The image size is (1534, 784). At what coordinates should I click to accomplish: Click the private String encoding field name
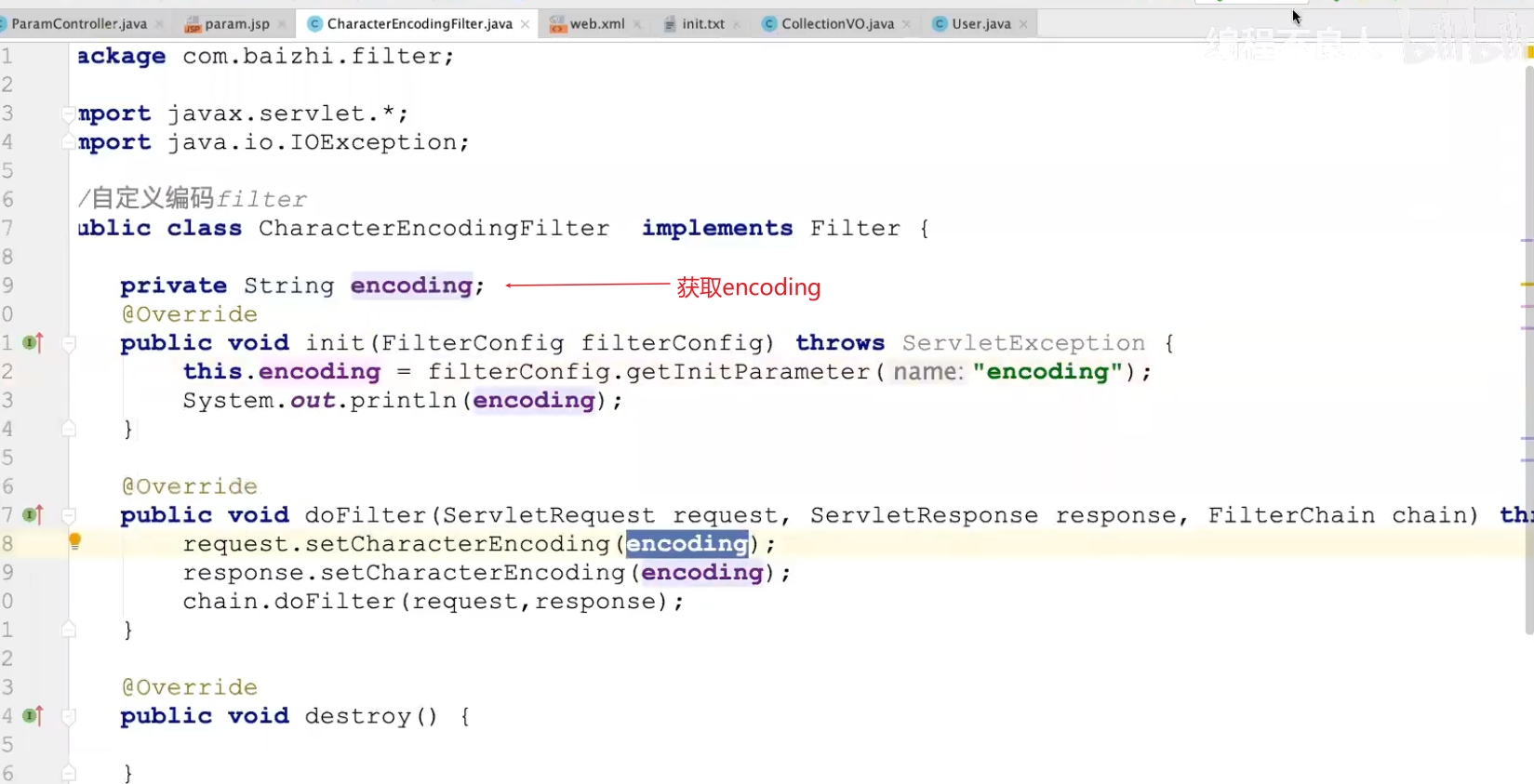pyautogui.click(x=411, y=286)
